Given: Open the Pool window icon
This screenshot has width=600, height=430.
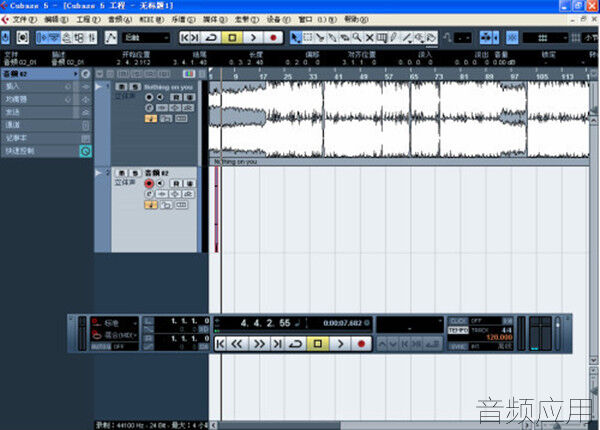Looking at the screenshot, I should coord(79,37).
